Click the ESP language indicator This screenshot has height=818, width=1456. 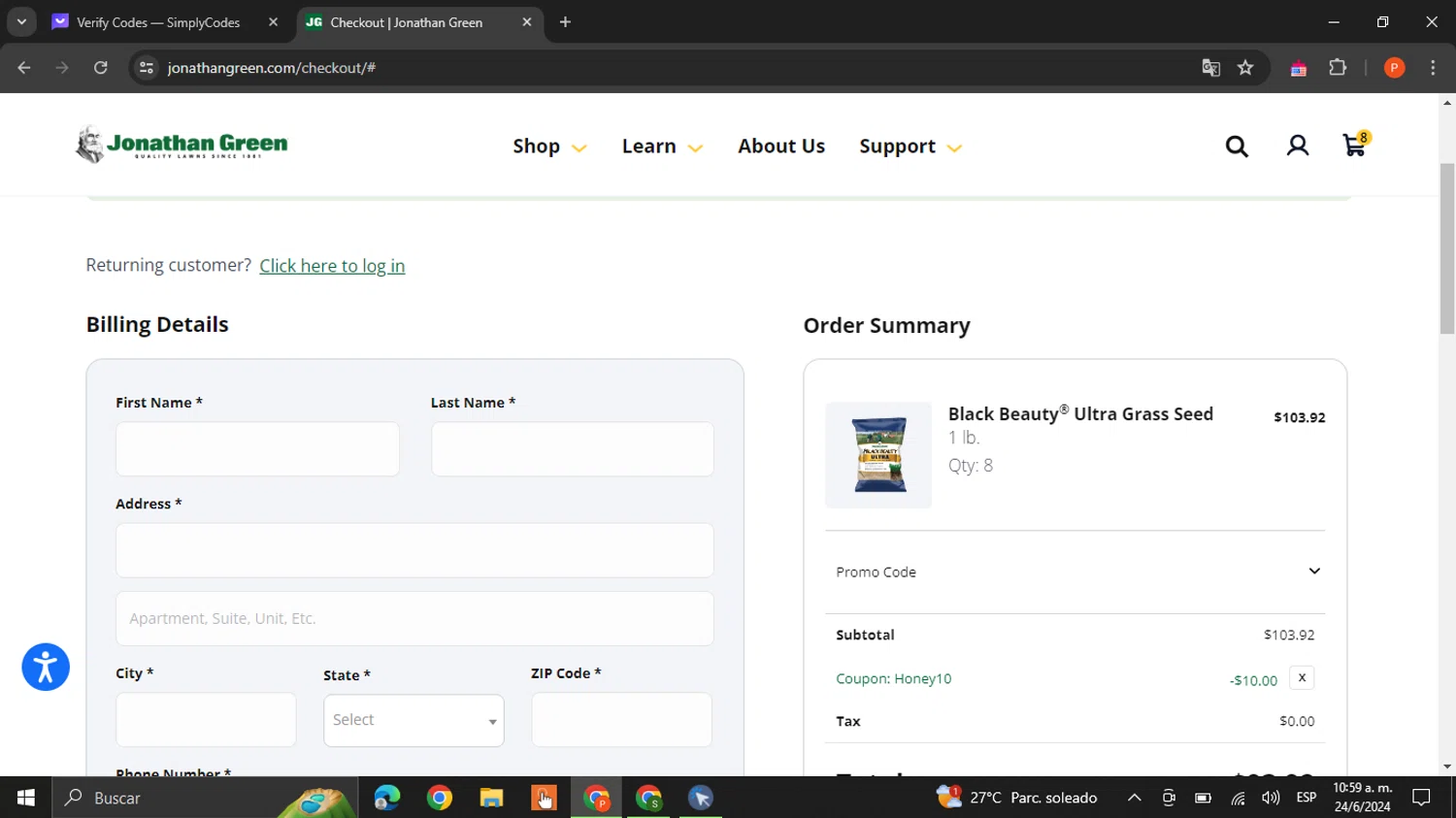[1307, 798]
